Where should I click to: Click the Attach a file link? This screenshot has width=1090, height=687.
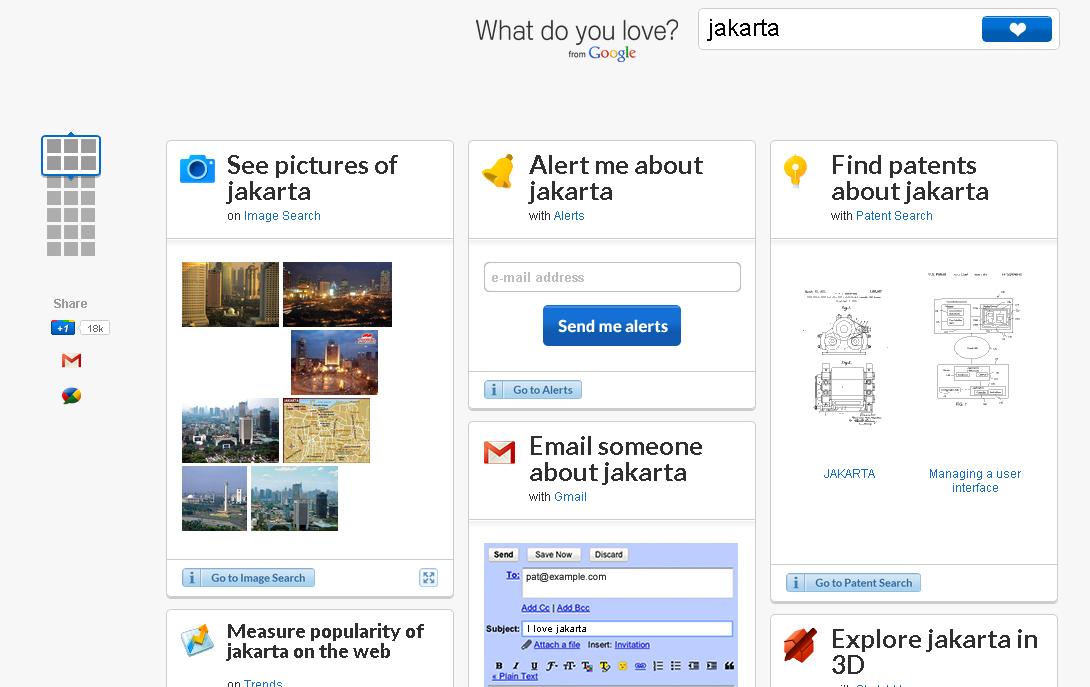coord(557,645)
